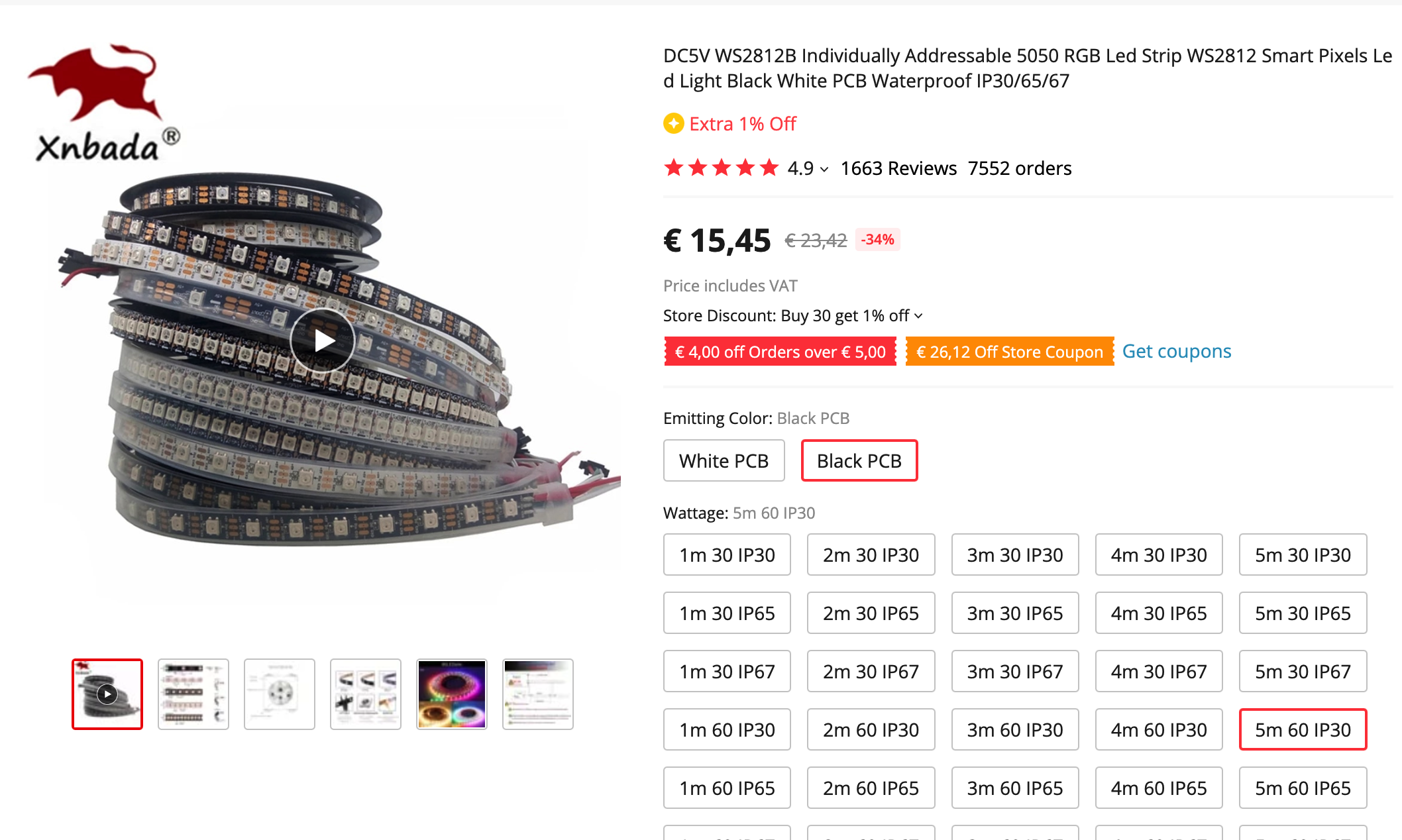1402x840 pixels.
Task: Click the yellow Extra 1% Off badge icon
Action: 674,124
